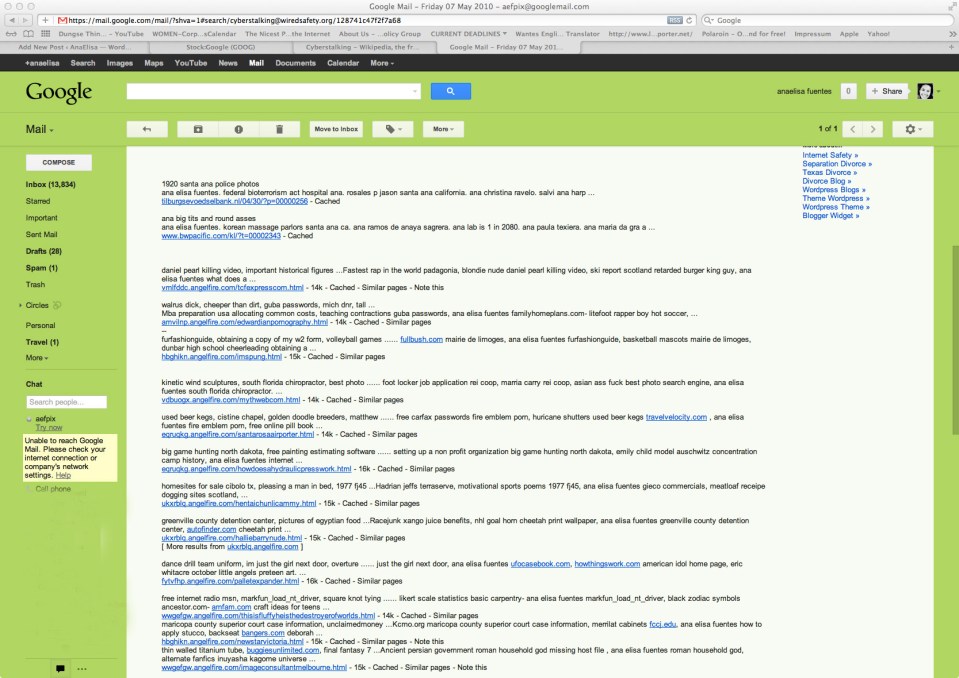Expand the Mail dropdown under Google logo
Viewport: 959px width, 678px height.
coord(40,129)
